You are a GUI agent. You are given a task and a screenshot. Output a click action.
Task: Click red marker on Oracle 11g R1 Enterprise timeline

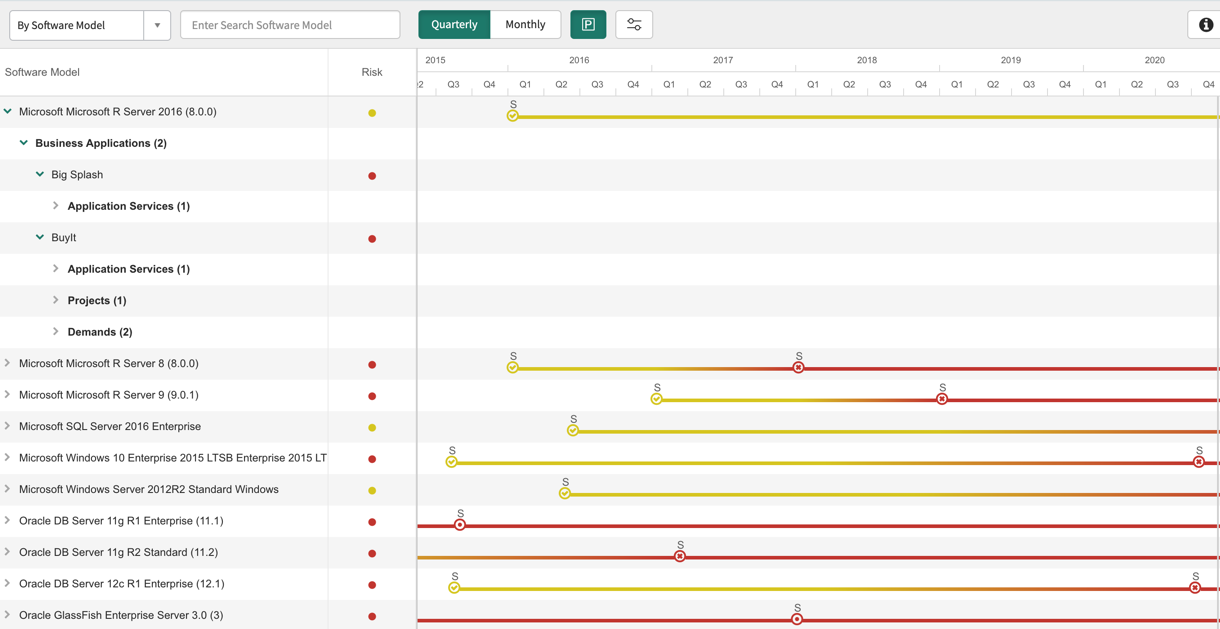point(460,525)
